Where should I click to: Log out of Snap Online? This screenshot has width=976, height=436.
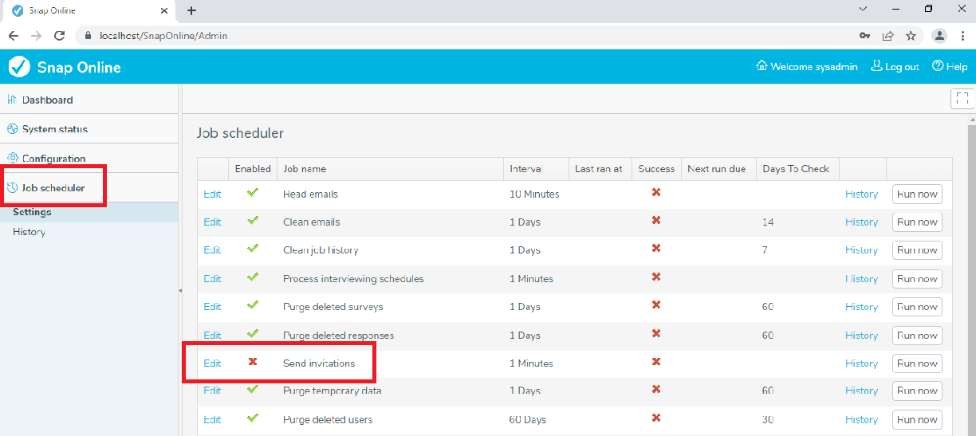point(894,67)
